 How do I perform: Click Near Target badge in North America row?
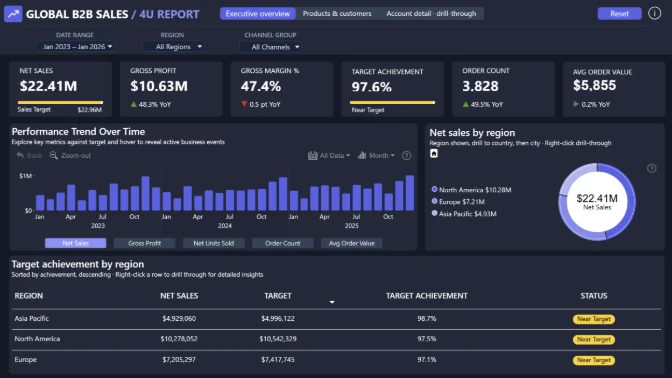click(594, 339)
